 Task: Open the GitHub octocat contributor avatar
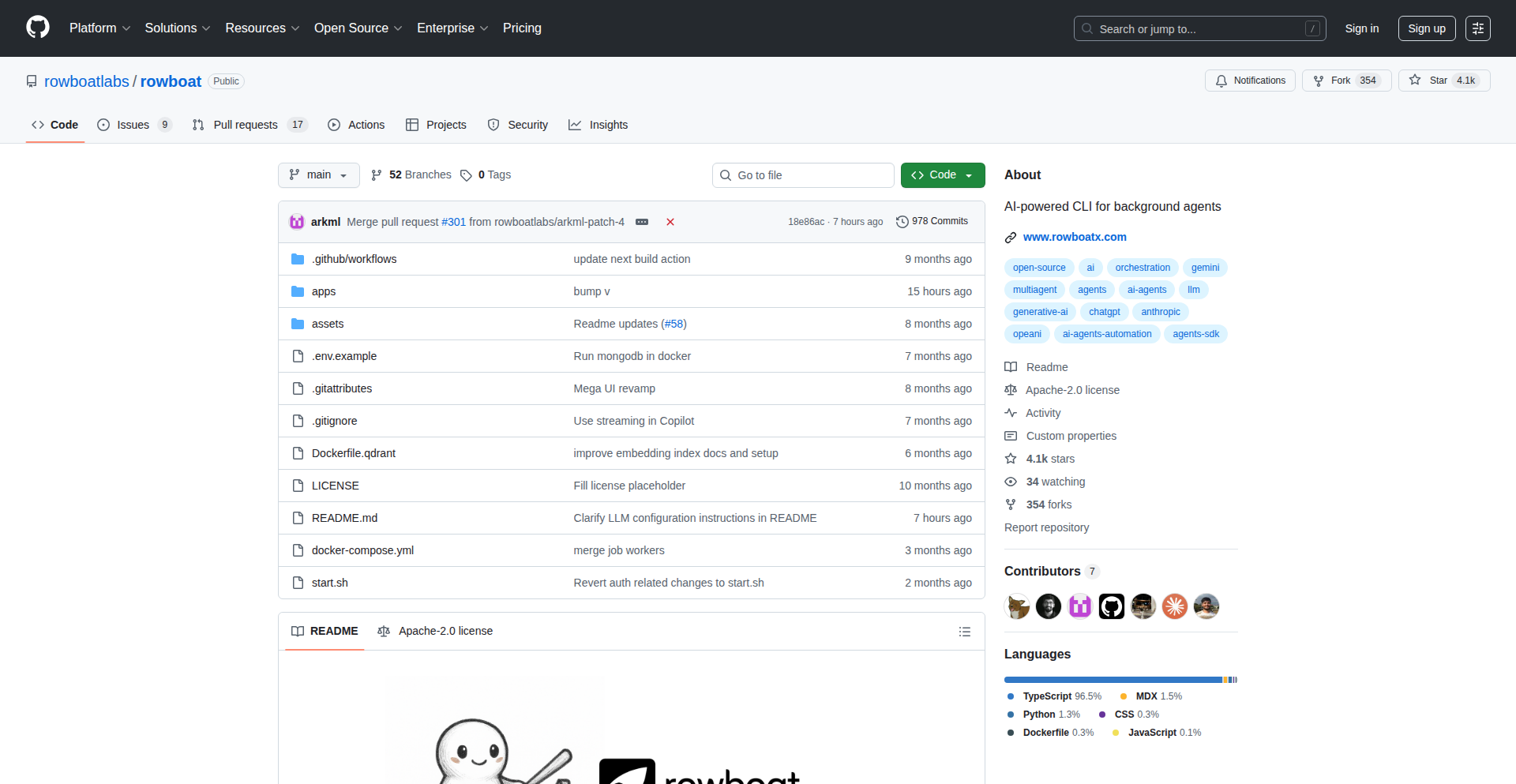(x=1112, y=606)
